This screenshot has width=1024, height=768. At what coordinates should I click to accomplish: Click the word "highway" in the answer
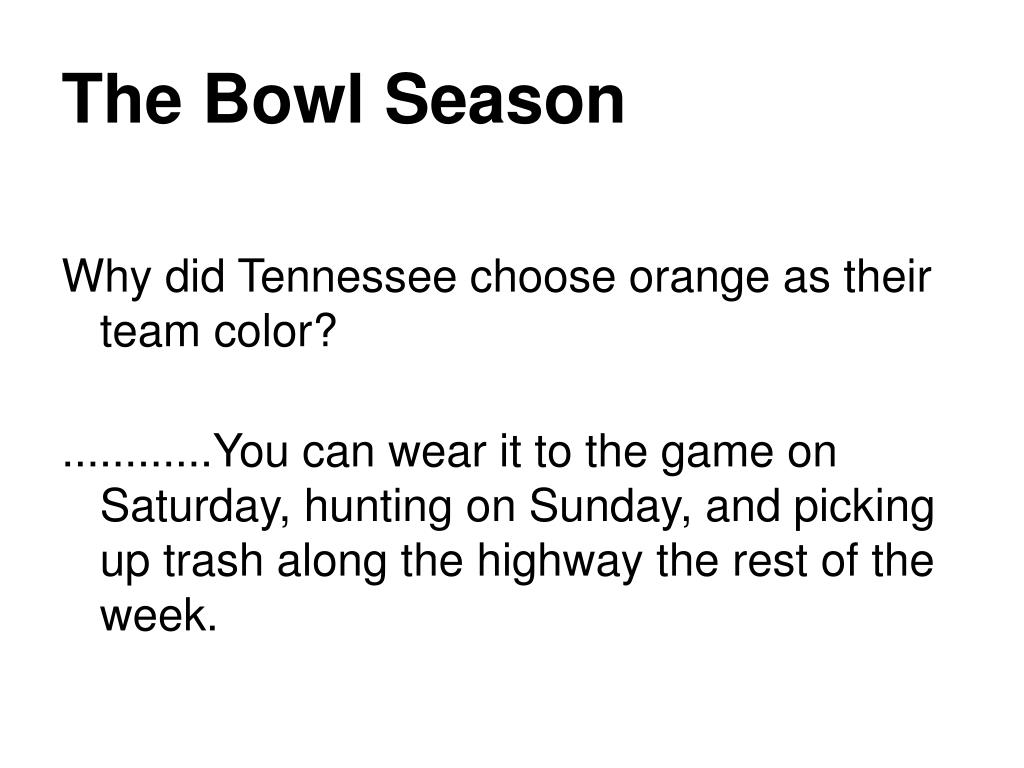[x=560, y=564]
